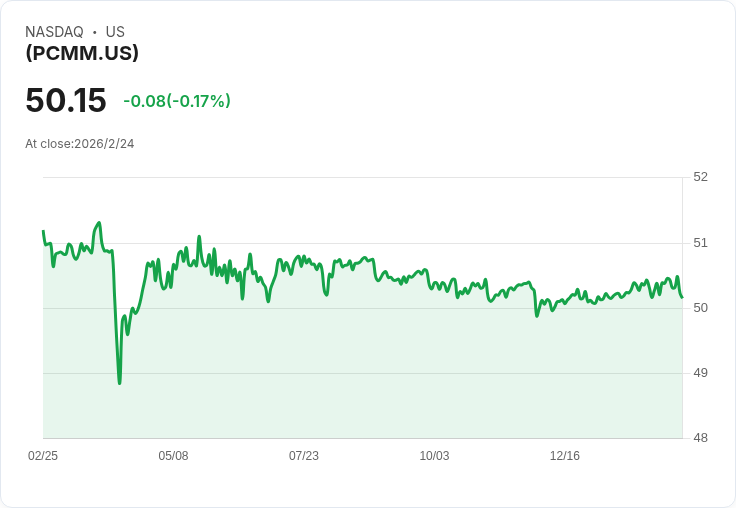This screenshot has height=508, width=736.
Task: Click the At close:2026/2/24 text
Action: tap(80, 144)
